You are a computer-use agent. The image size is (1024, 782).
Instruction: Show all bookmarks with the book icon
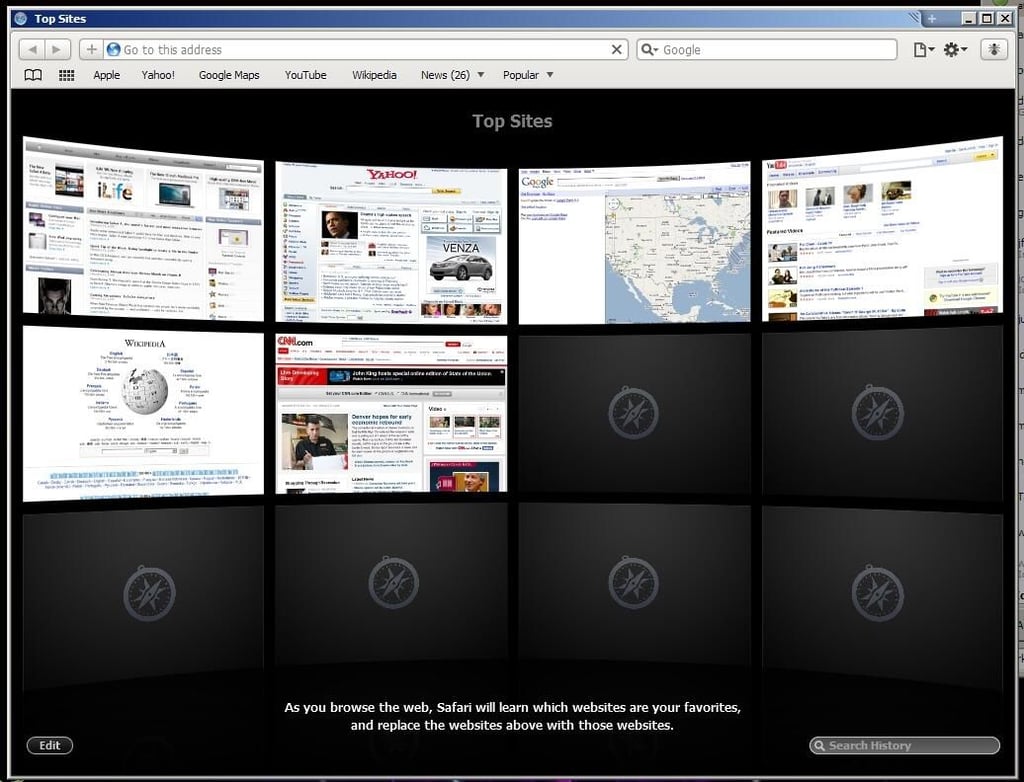coord(33,75)
